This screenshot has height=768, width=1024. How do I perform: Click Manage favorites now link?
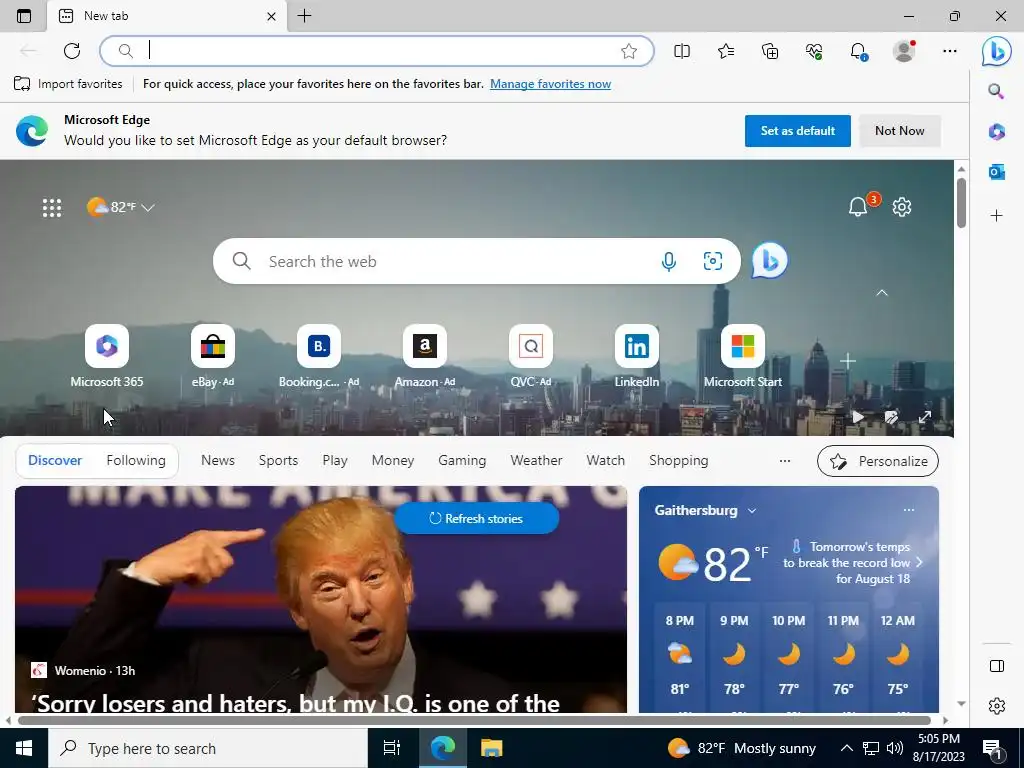pyautogui.click(x=551, y=84)
